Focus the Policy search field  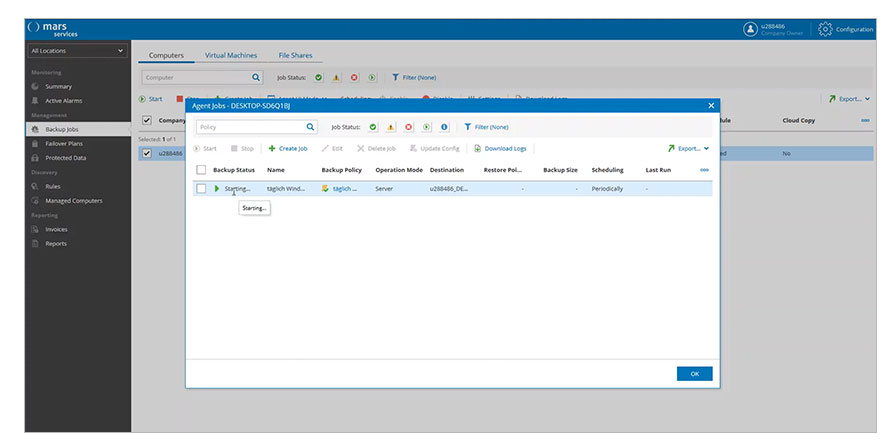tap(249, 127)
